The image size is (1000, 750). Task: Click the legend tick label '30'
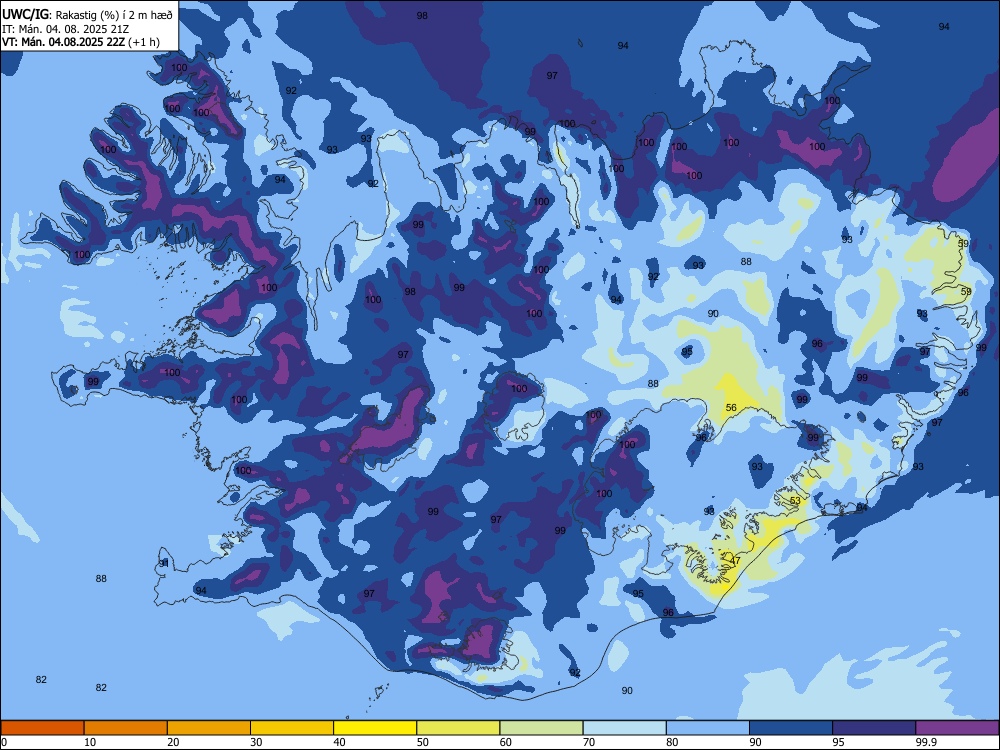[256, 742]
